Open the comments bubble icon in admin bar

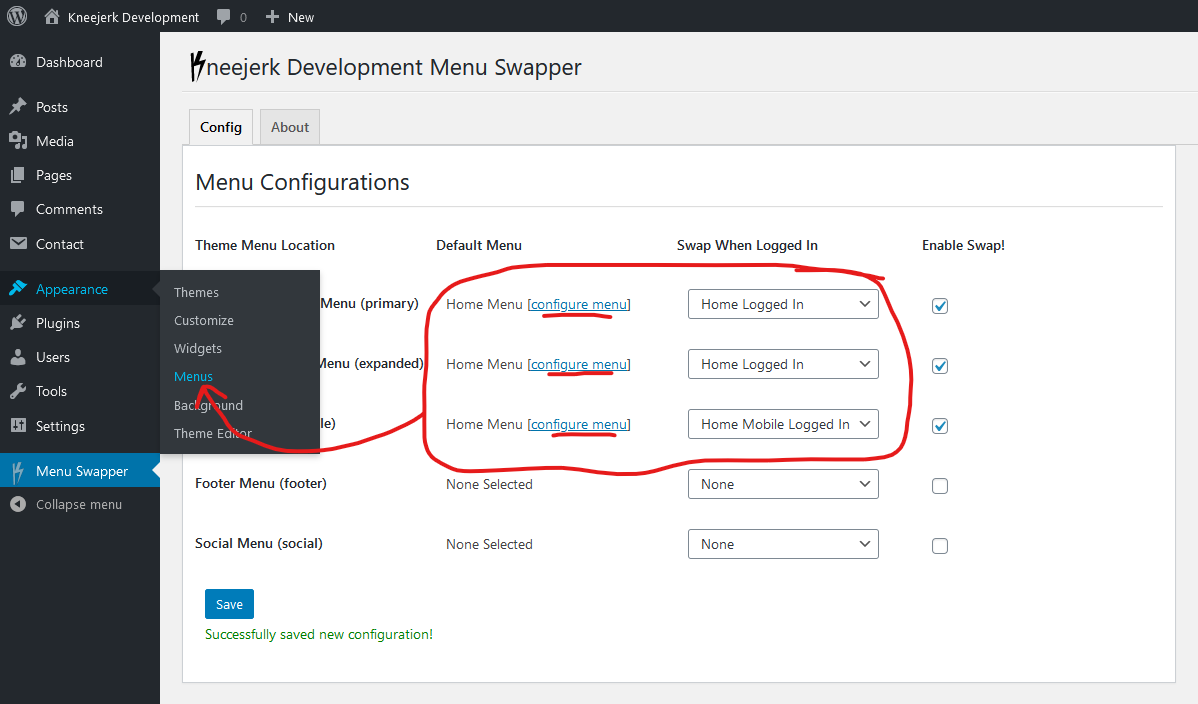pos(223,17)
